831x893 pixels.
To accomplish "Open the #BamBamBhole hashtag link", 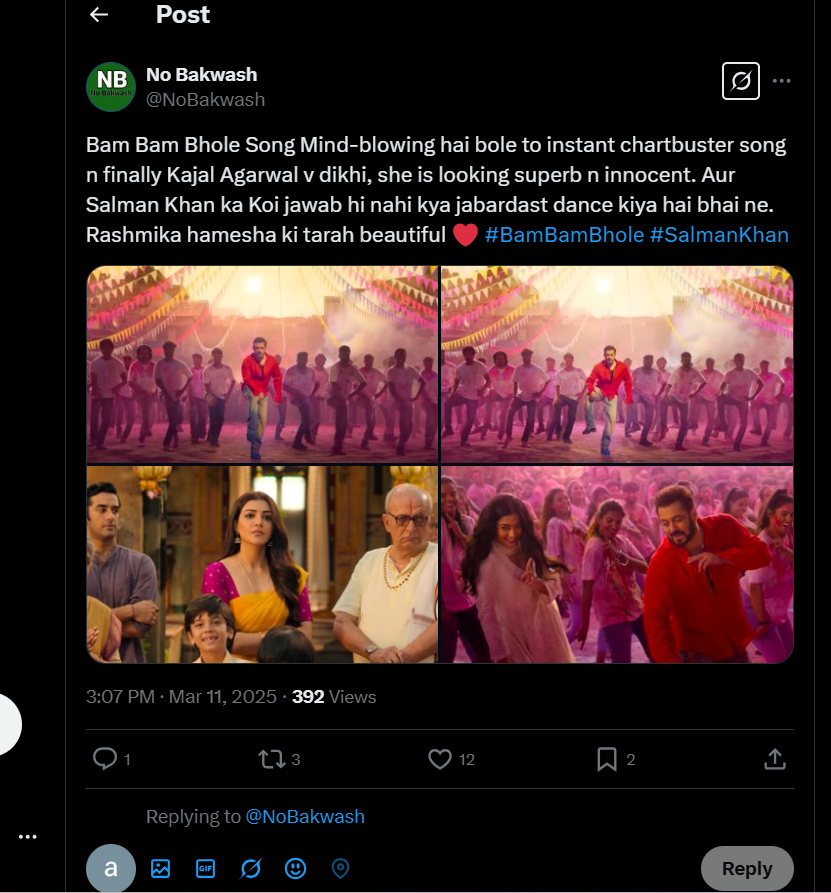I will tap(563, 235).
